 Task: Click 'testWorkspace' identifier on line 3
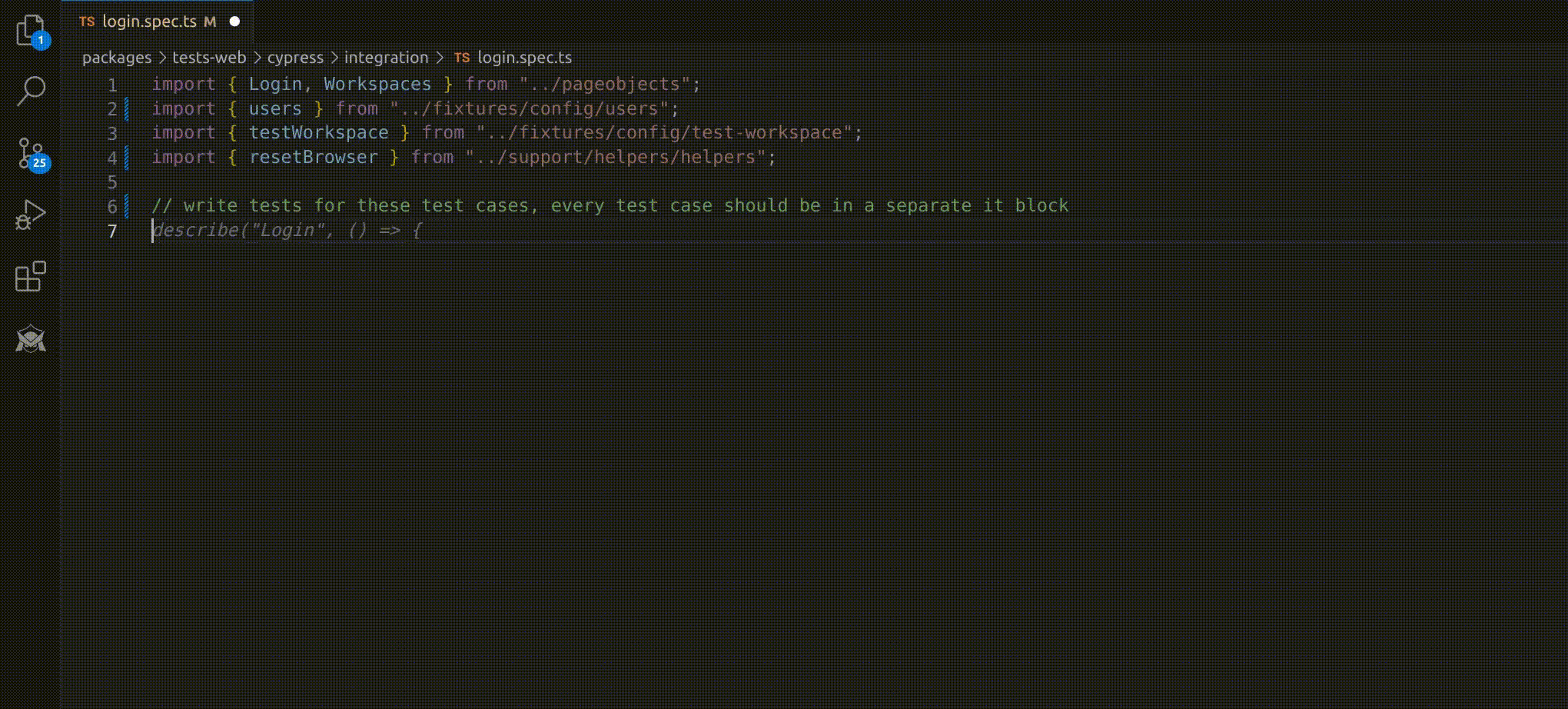(x=318, y=132)
